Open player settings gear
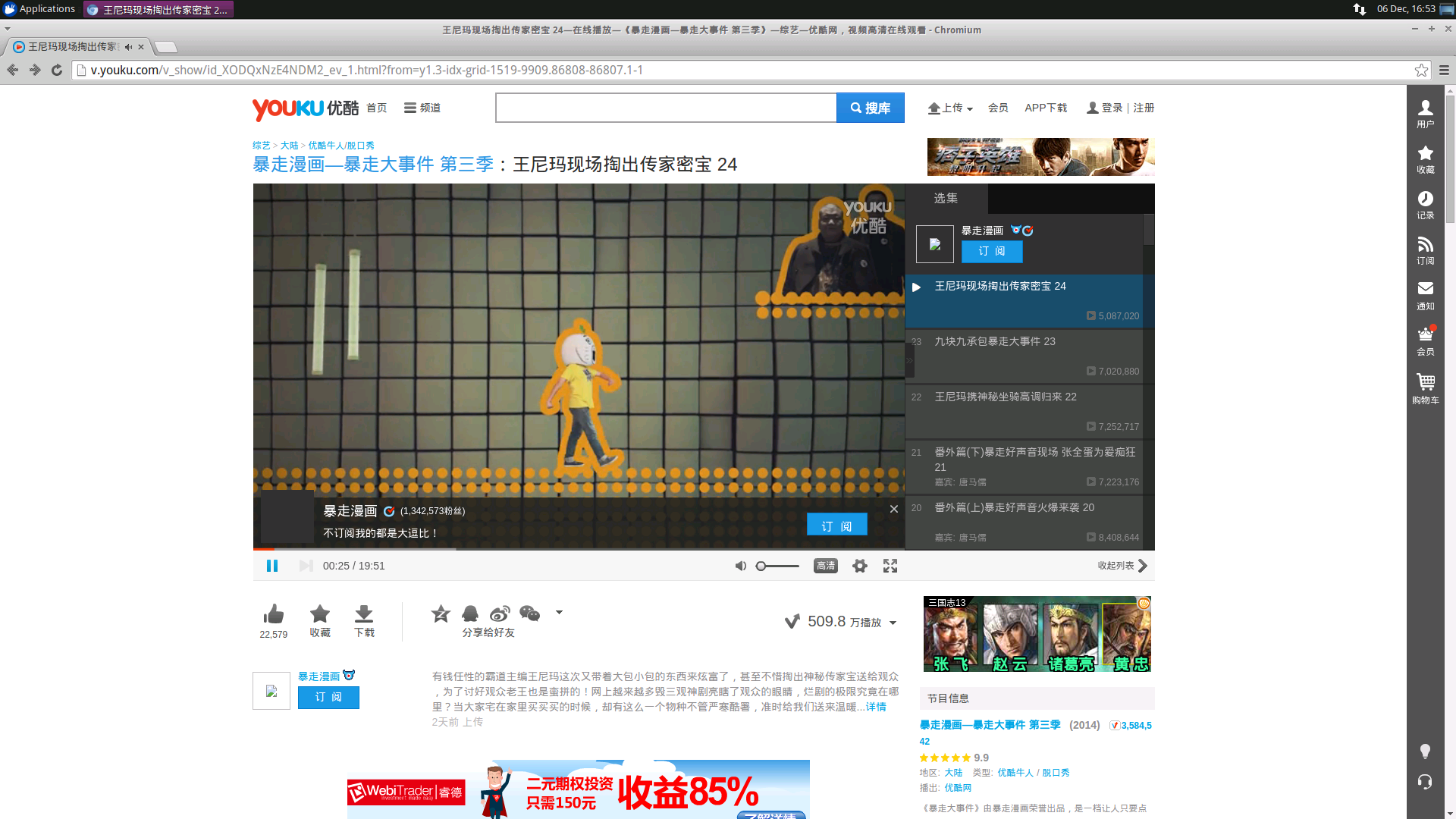The width and height of the screenshot is (1456, 819). click(860, 566)
